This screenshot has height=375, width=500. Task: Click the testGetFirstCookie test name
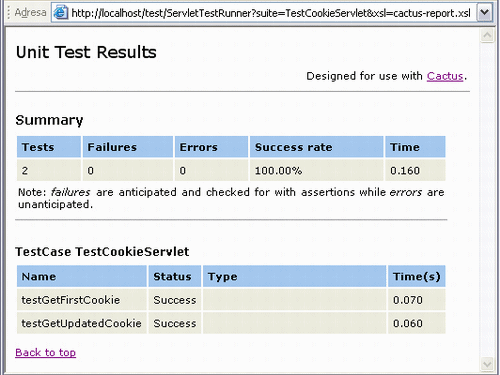(71, 300)
